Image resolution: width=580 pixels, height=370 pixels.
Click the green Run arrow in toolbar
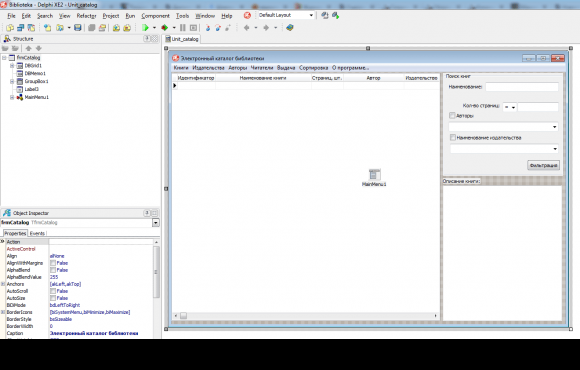145,28
